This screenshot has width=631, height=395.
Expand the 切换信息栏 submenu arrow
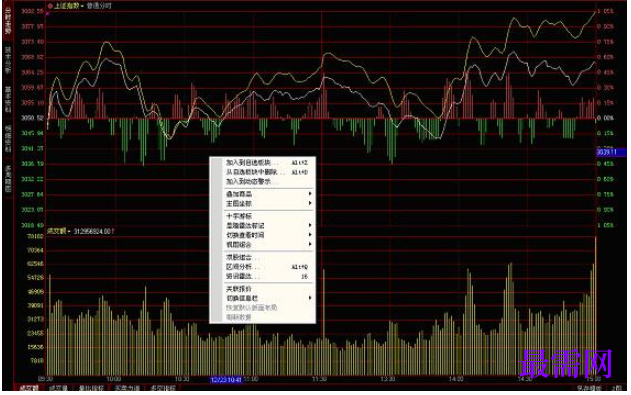(310, 298)
